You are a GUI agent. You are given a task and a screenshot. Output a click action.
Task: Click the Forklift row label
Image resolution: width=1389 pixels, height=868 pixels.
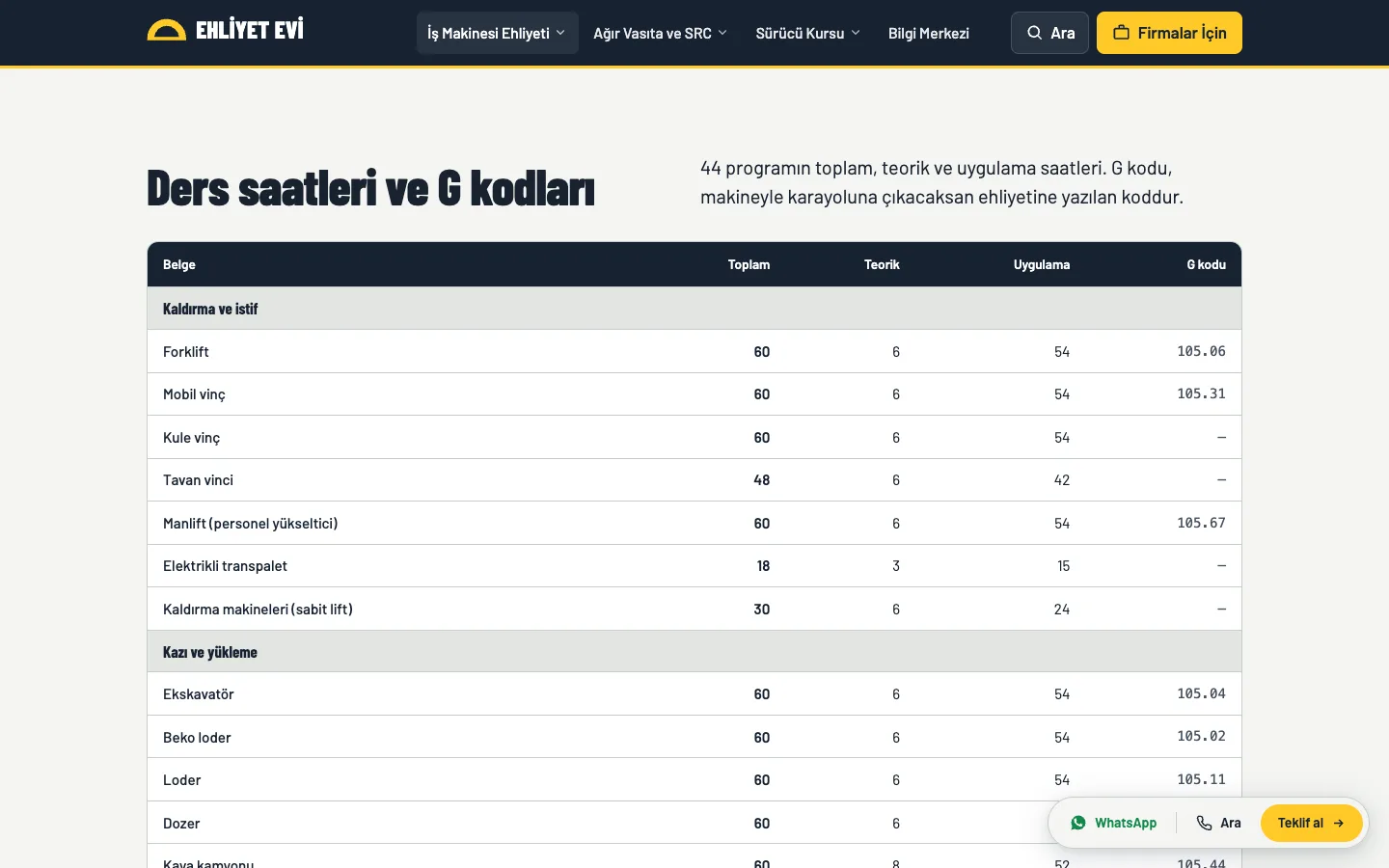(186, 352)
